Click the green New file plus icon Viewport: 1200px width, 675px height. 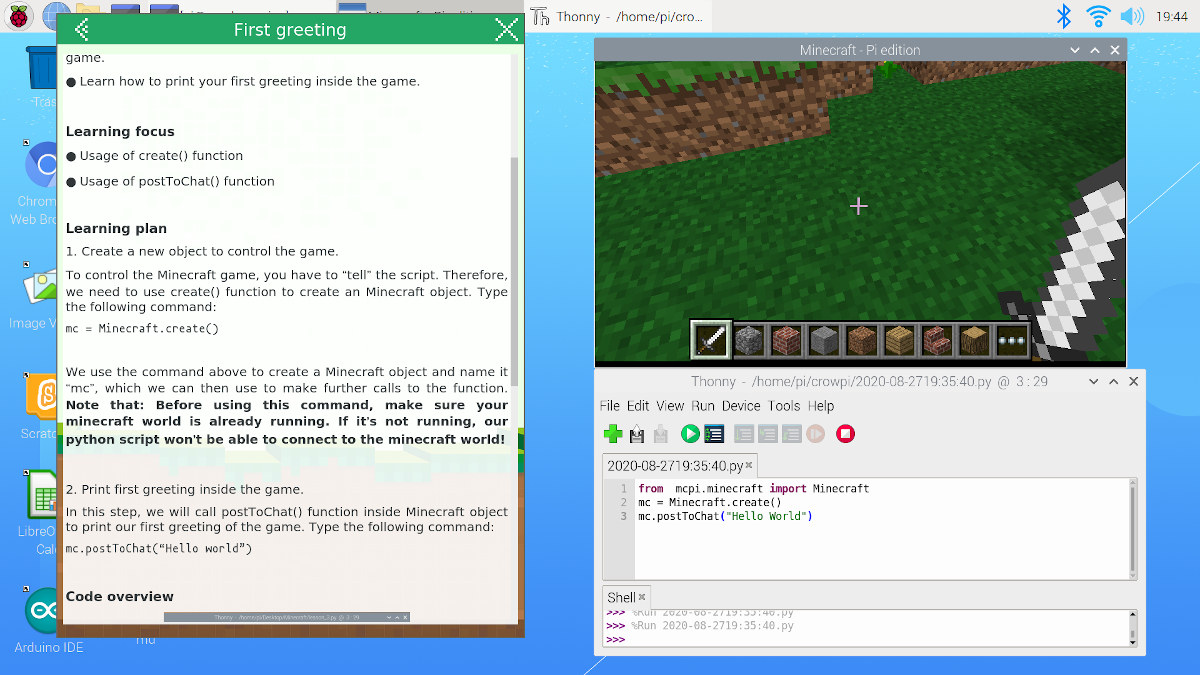click(613, 434)
